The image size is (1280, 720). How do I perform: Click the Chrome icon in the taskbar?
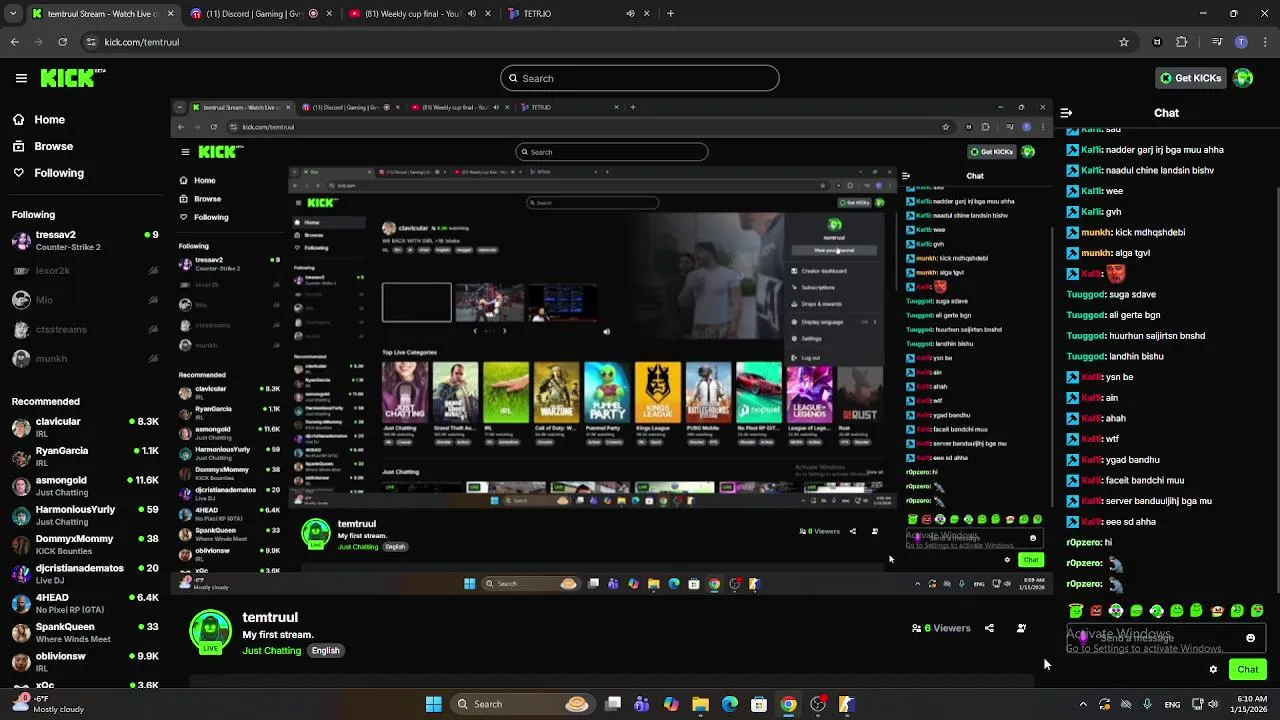(789, 704)
